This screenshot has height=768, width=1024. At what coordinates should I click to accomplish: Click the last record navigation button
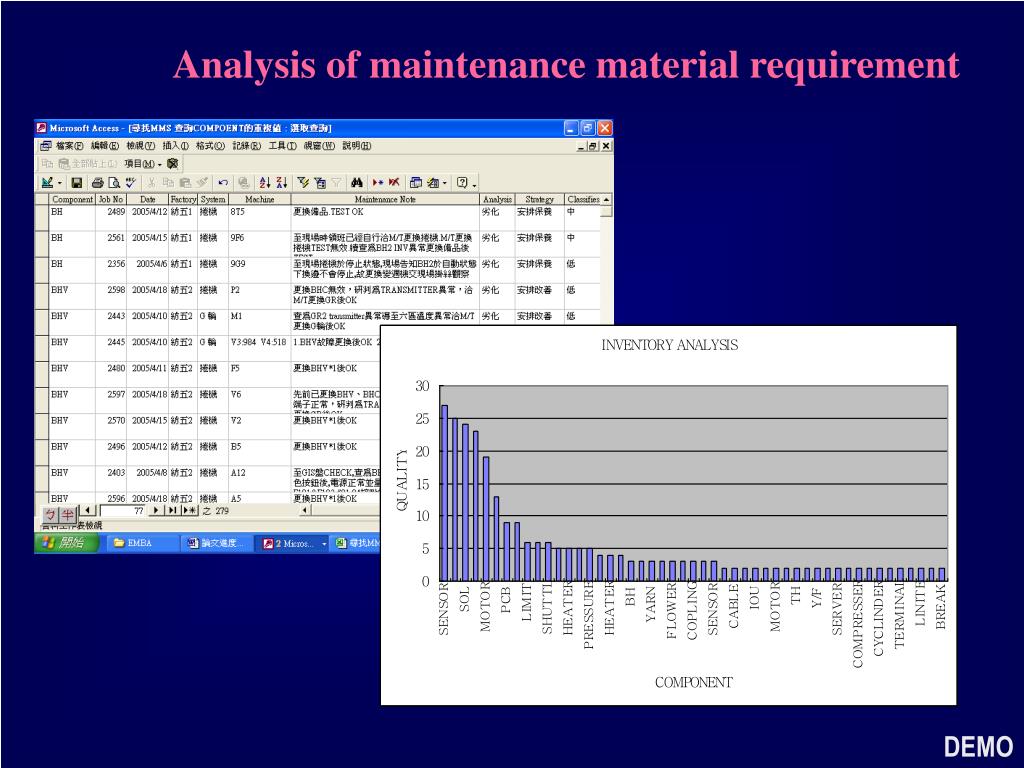coord(172,510)
